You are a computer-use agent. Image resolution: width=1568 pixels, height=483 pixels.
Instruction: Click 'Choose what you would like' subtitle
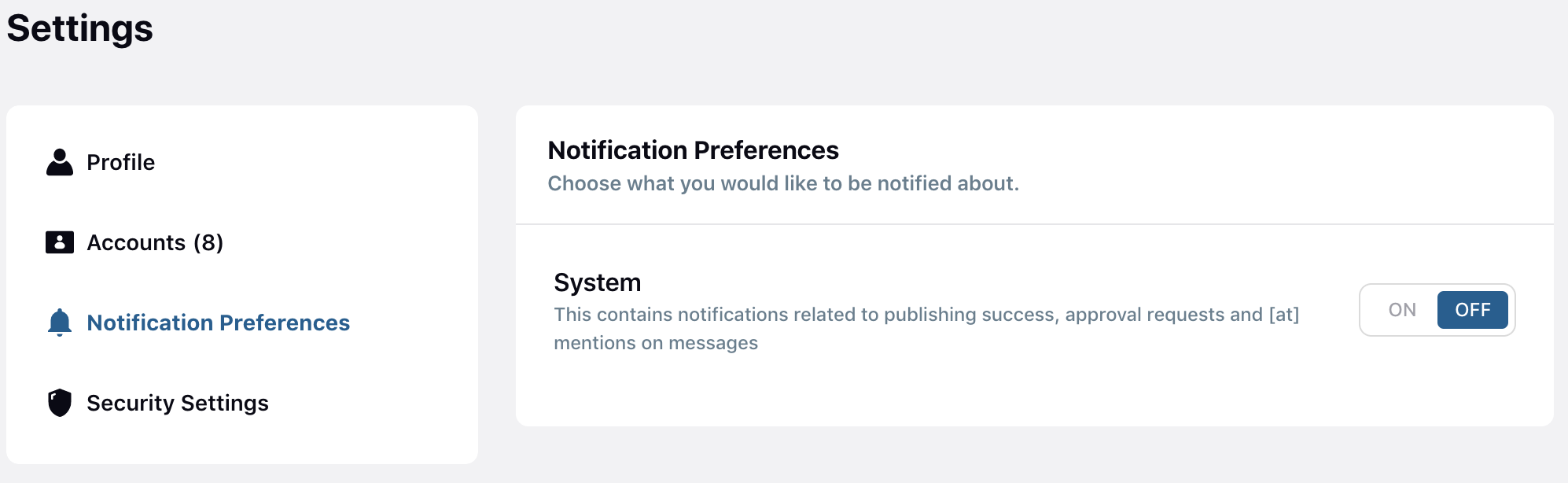(783, 183)
